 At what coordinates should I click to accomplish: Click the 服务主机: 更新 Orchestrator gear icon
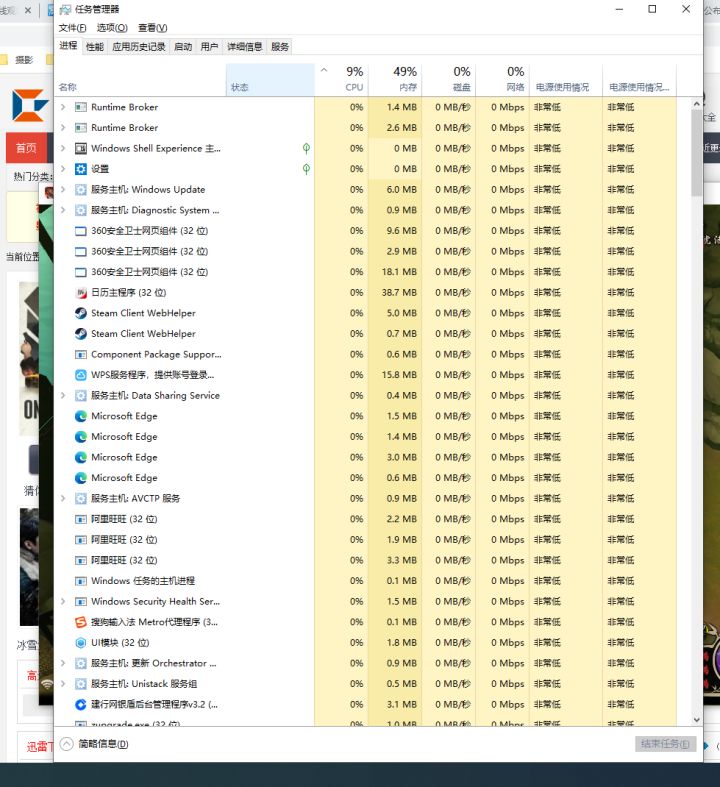pyautogui.click(x=80, y=664)
